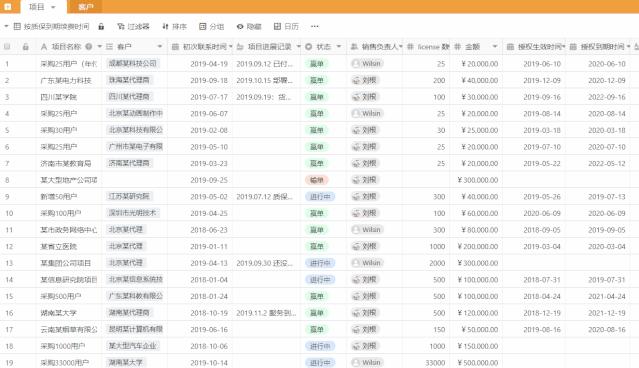
Task: Open the 初次联系时间 column dropdown arrow
Action: (231, 47)
